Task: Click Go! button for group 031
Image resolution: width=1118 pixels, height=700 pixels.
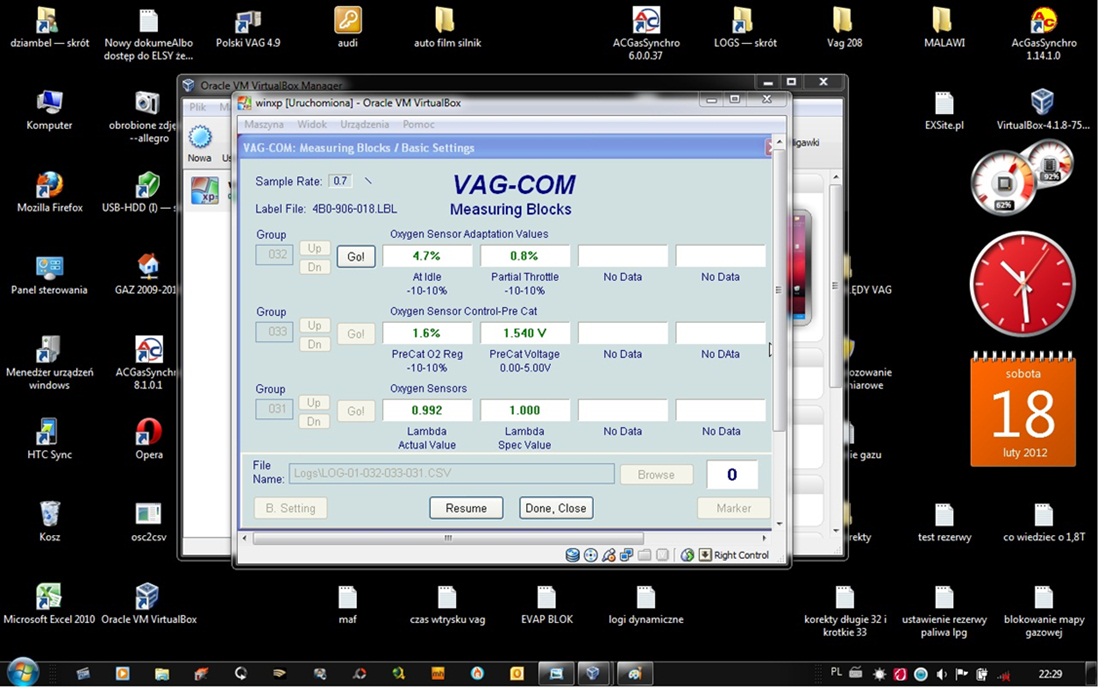Action: tap(356, 411)
